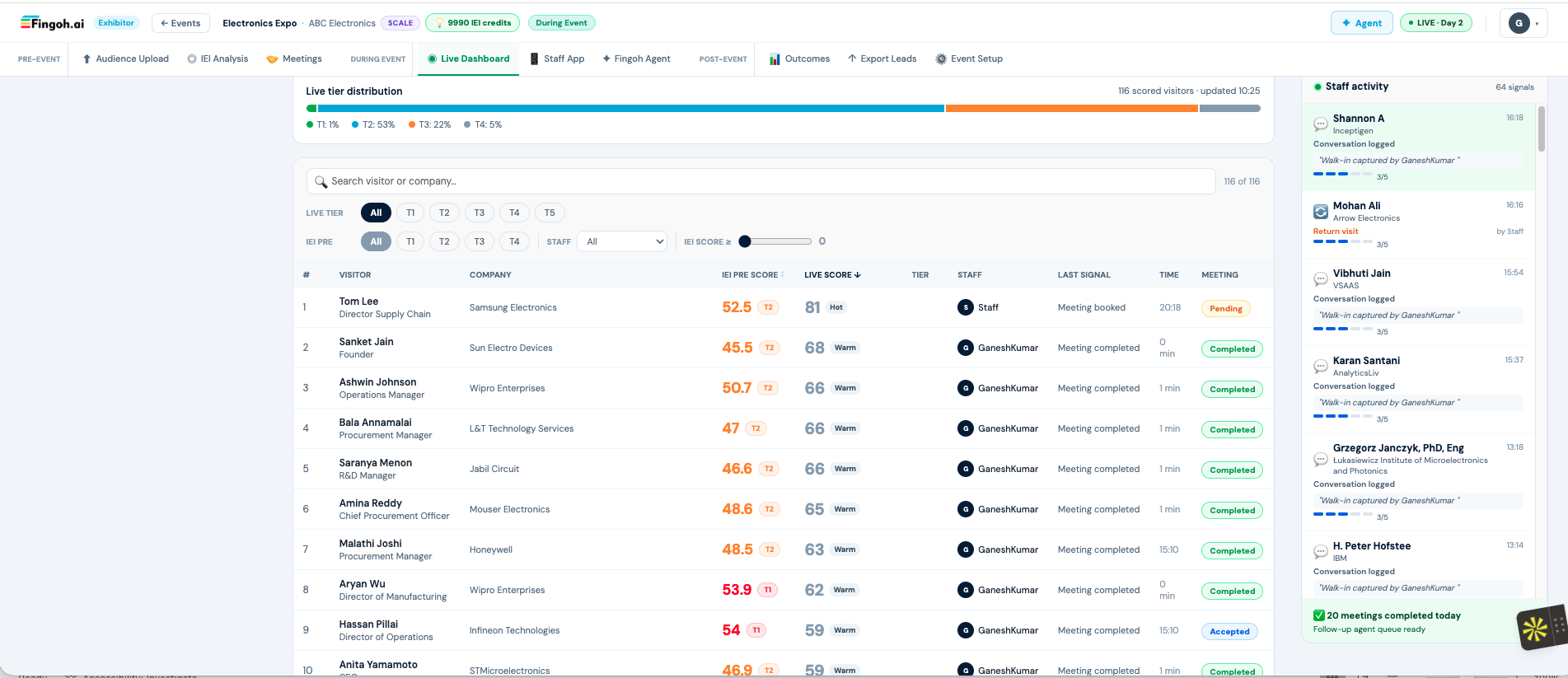Click Shannon A conversation bubble icon
Viewport: 1568px width, 678px height.
click(x=1320, y=124)
